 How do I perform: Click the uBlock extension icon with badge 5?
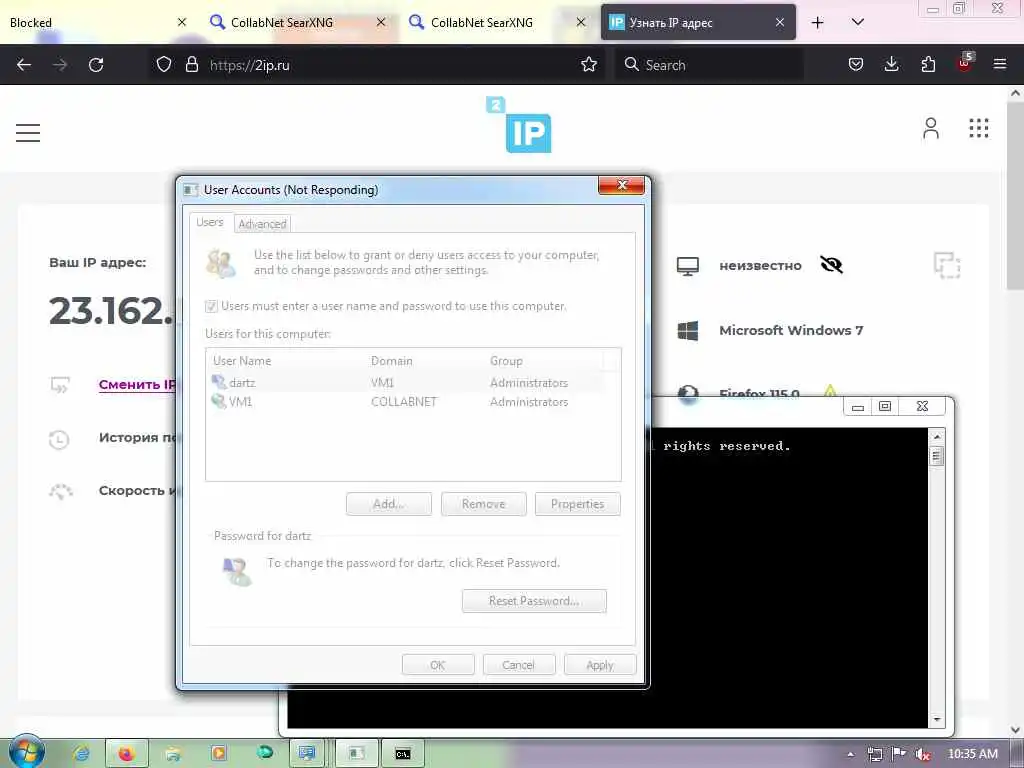click(965, 63)
